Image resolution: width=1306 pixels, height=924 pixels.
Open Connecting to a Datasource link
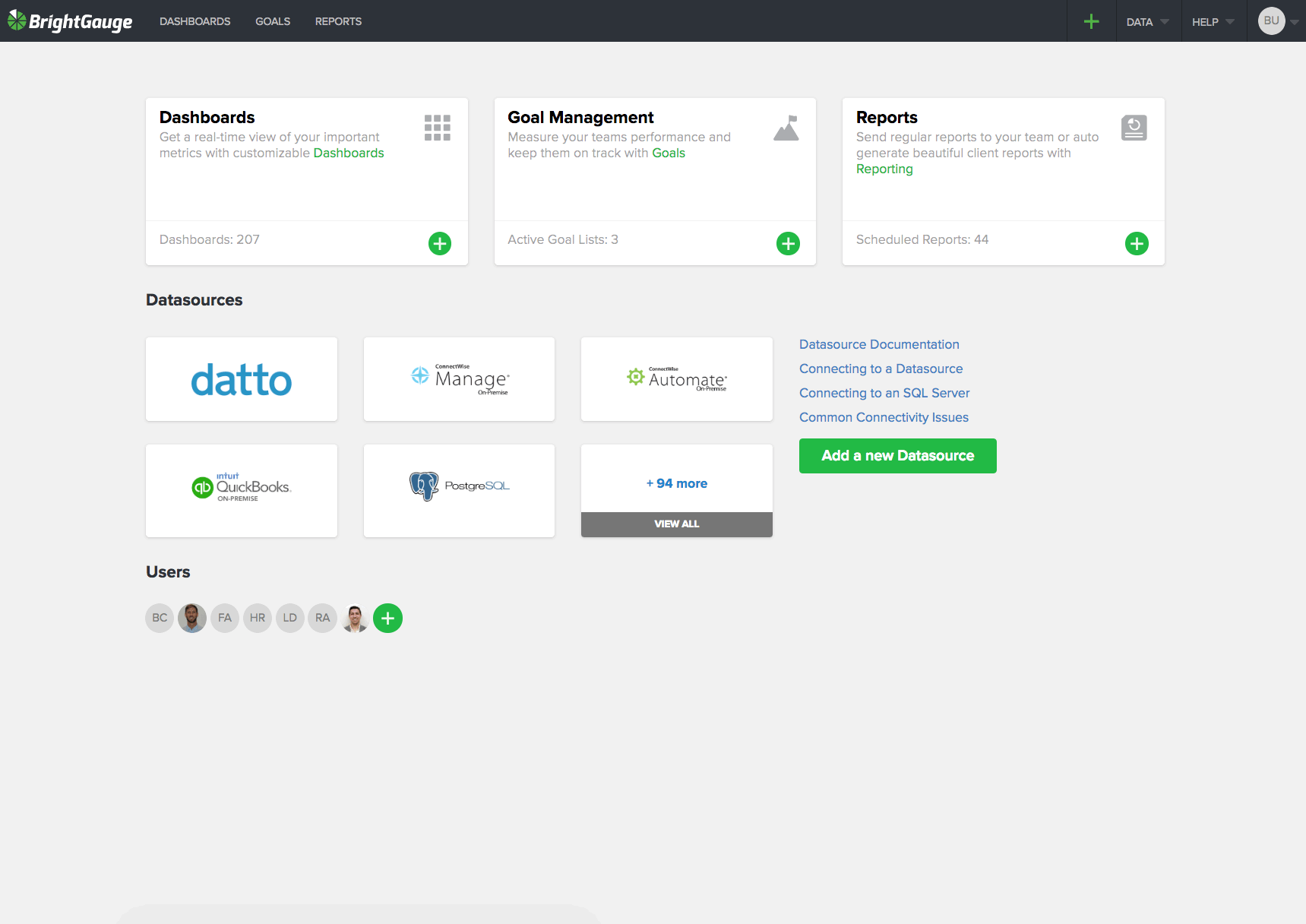(881, 369)
